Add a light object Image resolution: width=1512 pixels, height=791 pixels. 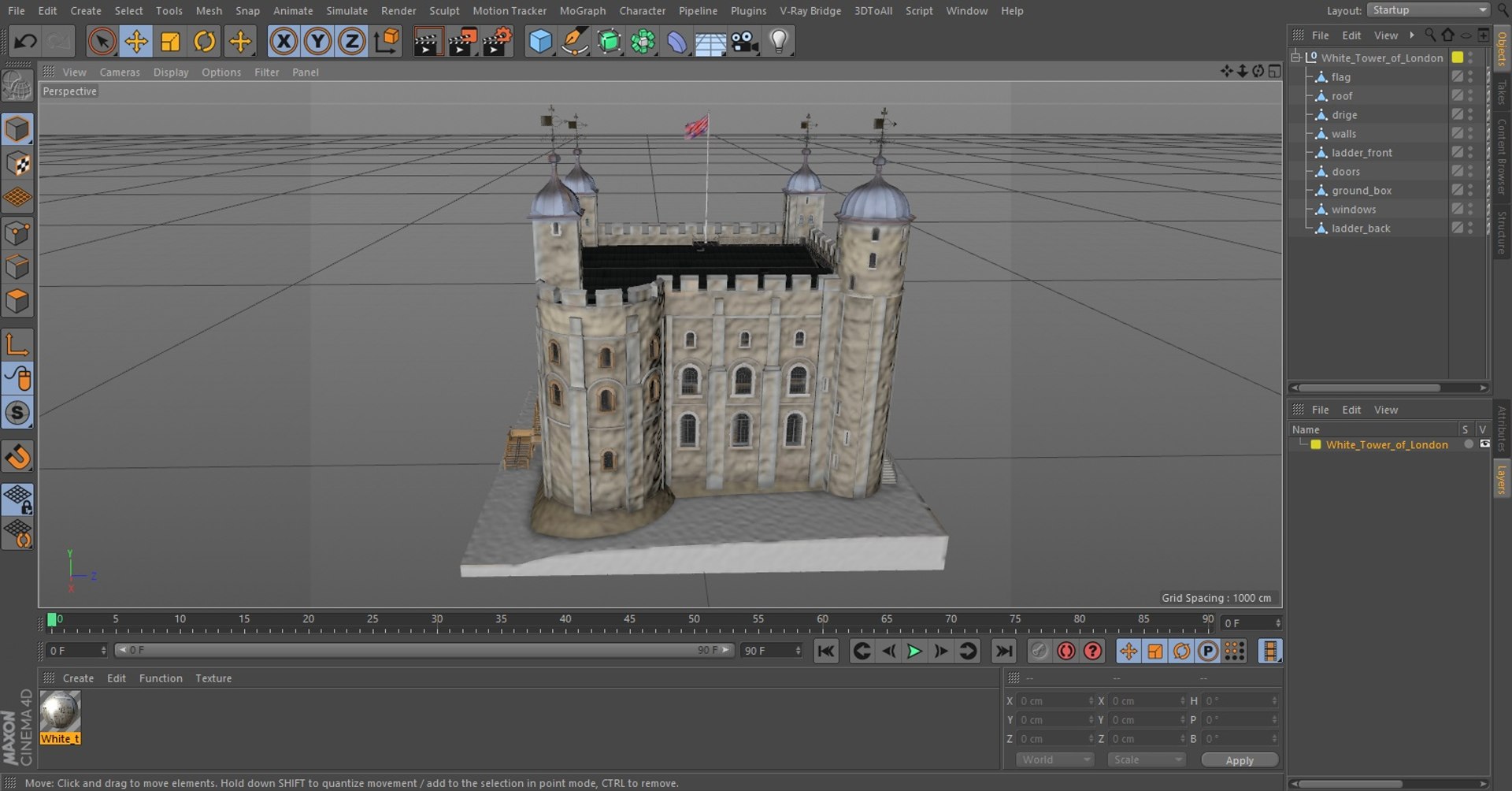(x=778, y=41)
